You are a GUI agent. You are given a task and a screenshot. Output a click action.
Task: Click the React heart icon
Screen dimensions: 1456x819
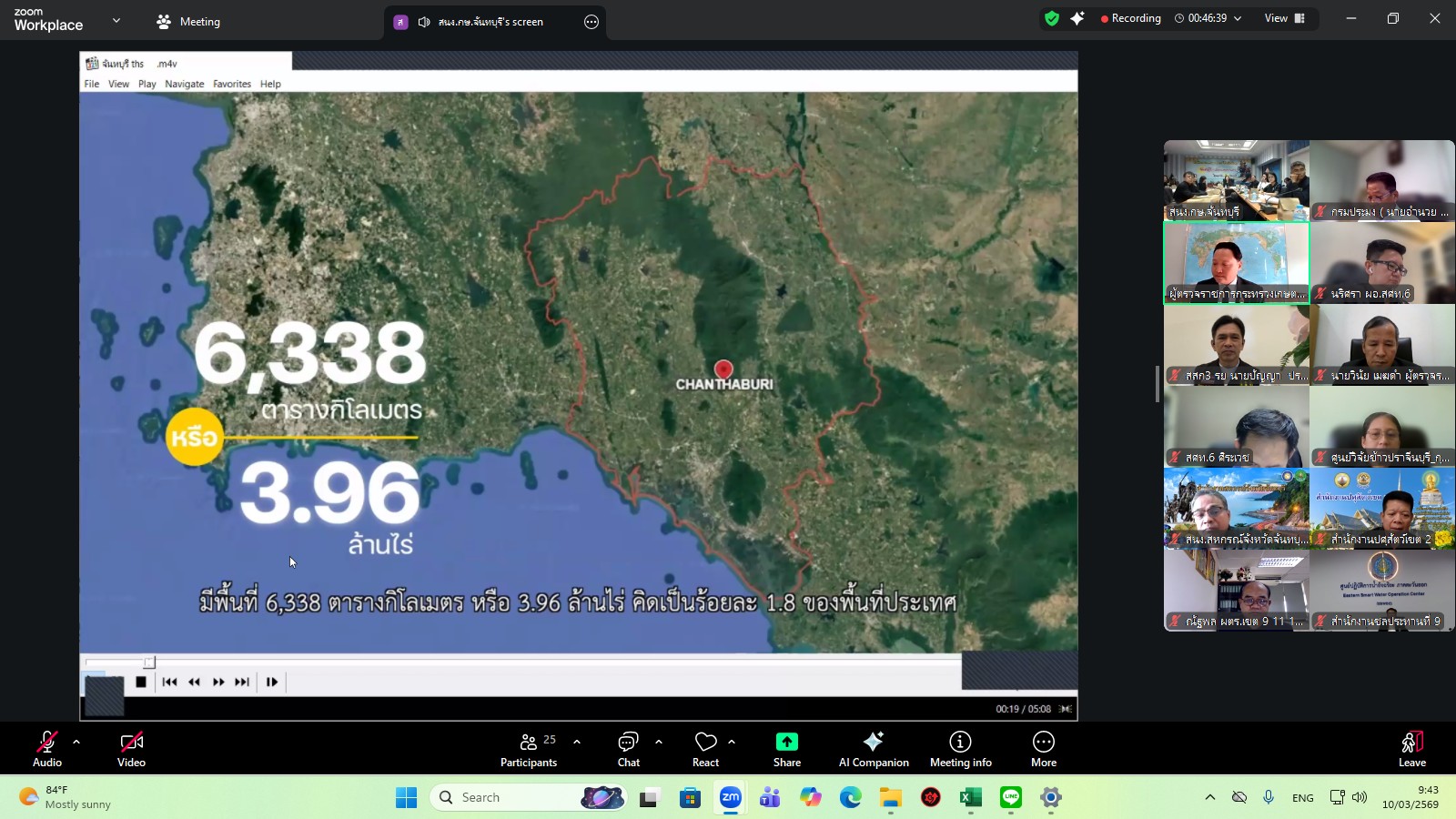705,749
